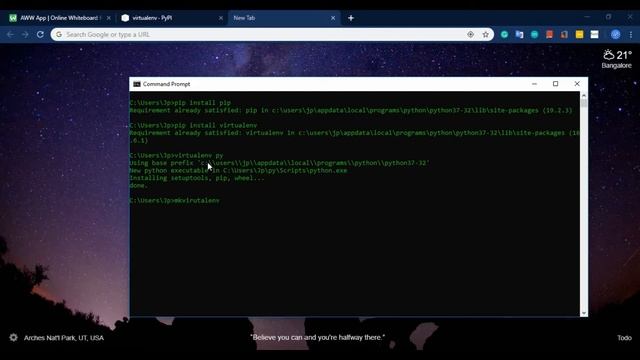This screenshot has height=360, width=640.
Task: Click the 'Believe you can' quote text
Action: (x=318, y=337)
